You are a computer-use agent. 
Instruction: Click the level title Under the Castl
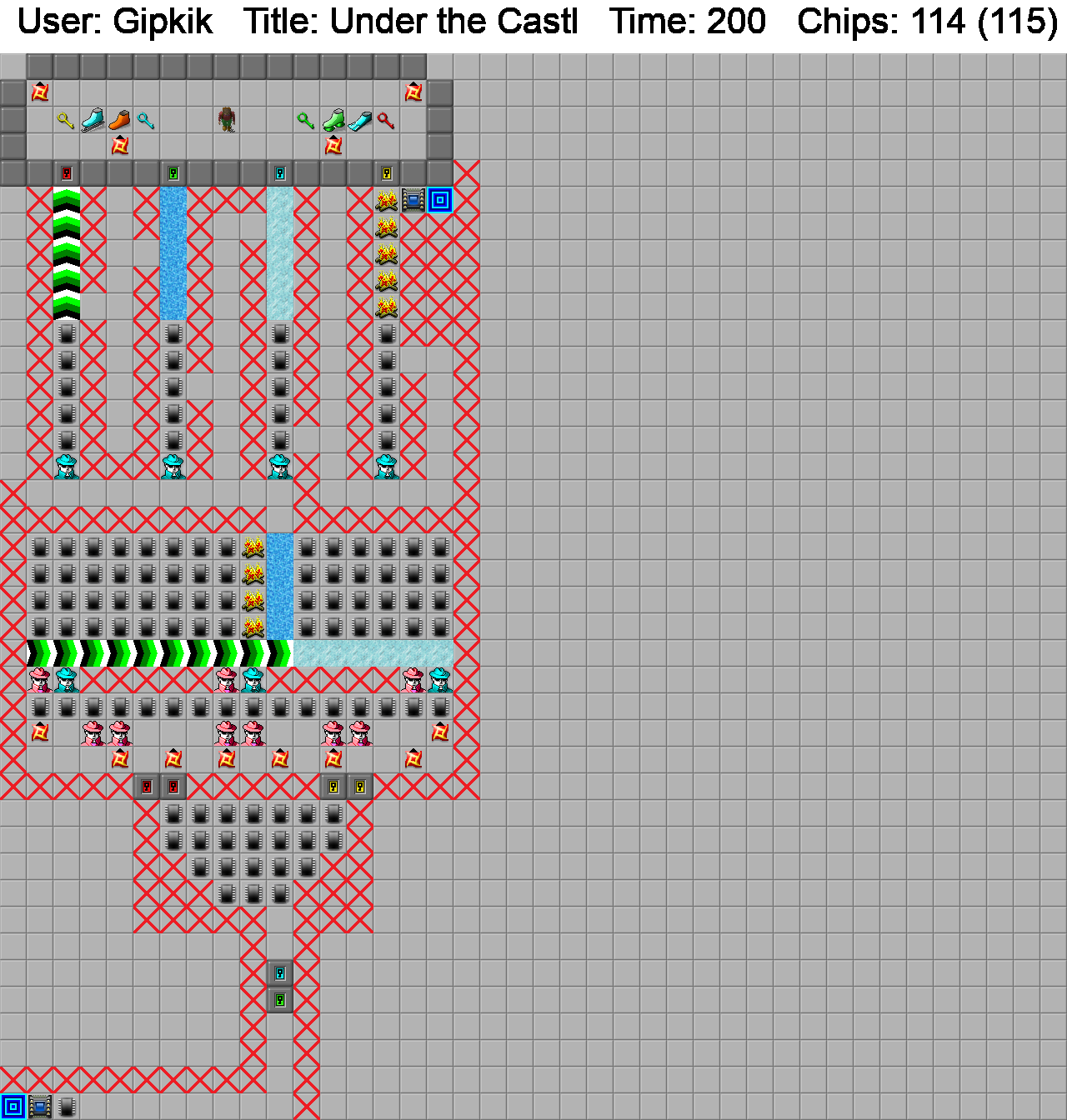(x=410, y=22)
